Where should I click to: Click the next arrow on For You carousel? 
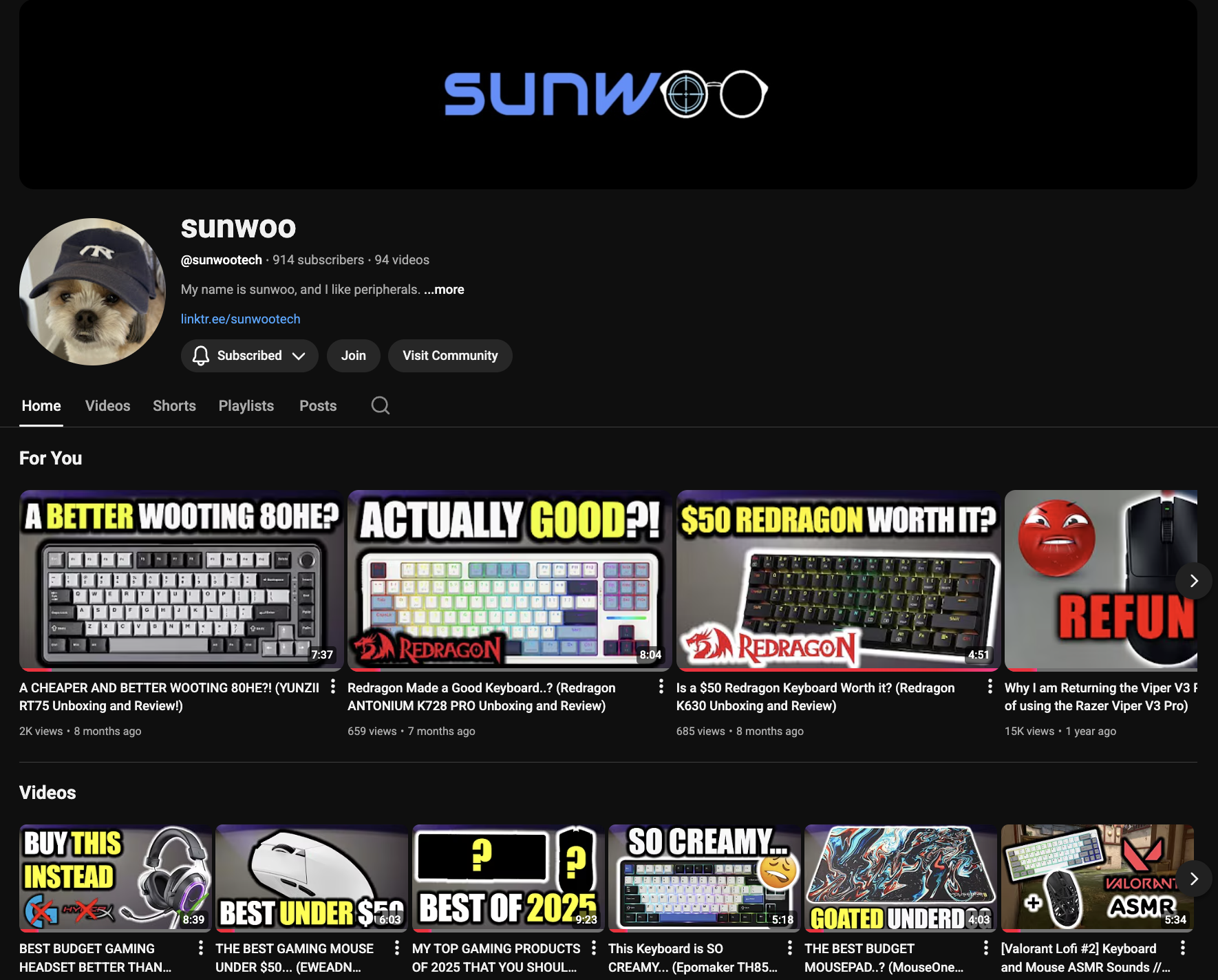pyautogui.click(x=1194, y=580)
